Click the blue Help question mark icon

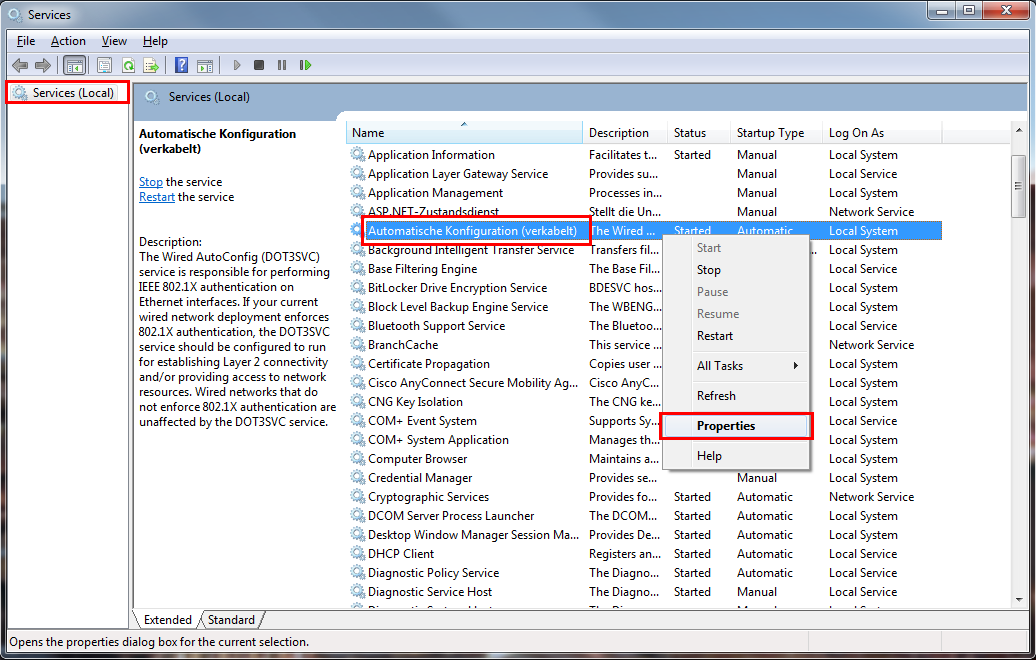coord(181,65)
